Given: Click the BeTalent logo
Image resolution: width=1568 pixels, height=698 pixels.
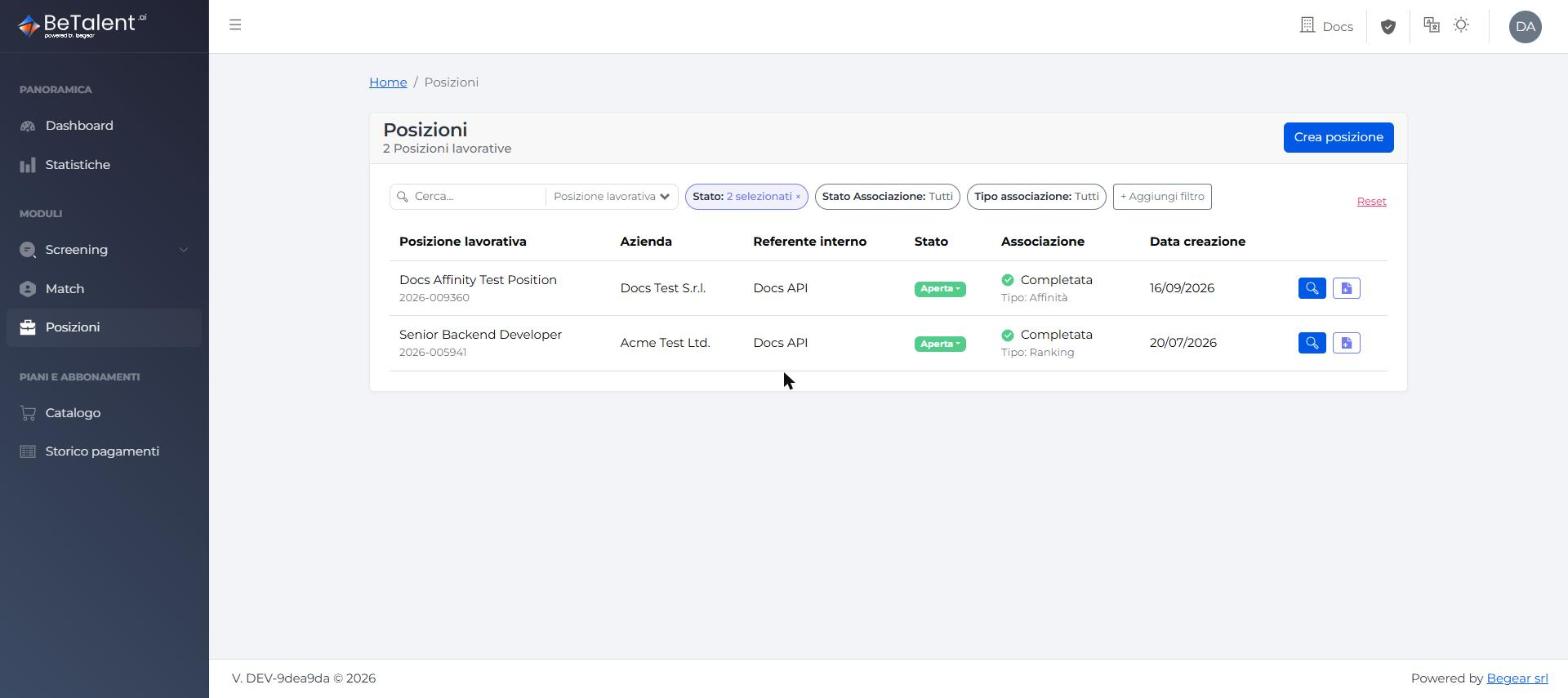Looking at the screenshot, I should pyautogui.click(x=82, y=25).
